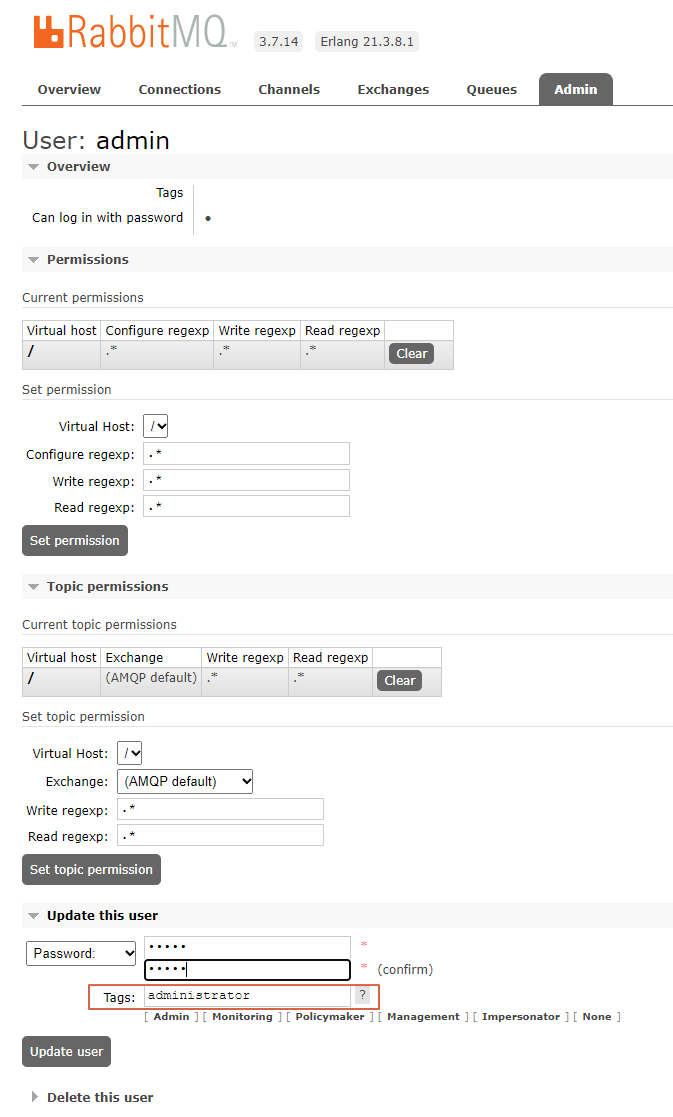The width and height of the screenshot is (673, 1117).
Task: Open the Exchanges tab
Action: (392, 89)
